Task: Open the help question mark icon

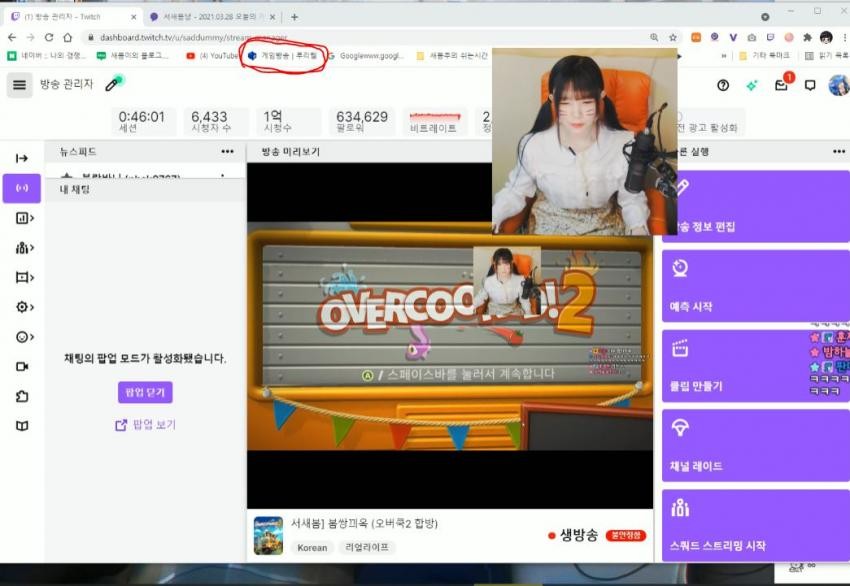Action: pos(723,85)
